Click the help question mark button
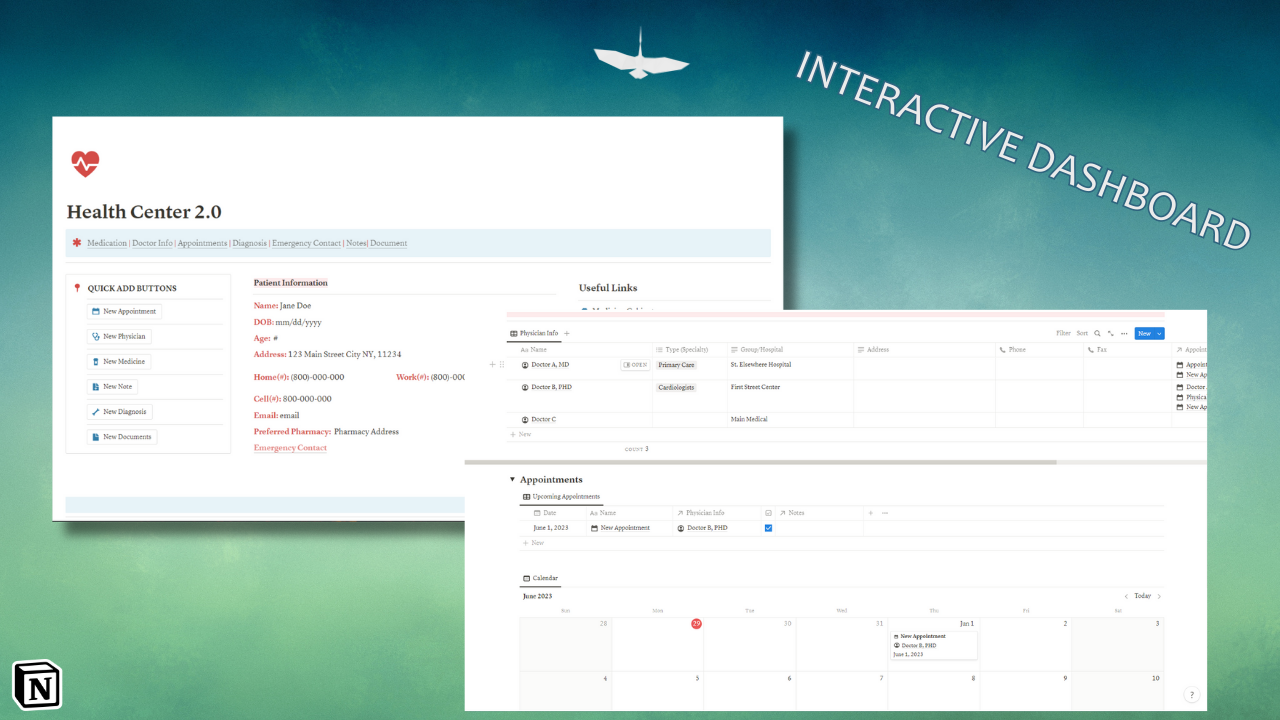 point(1191,695)
